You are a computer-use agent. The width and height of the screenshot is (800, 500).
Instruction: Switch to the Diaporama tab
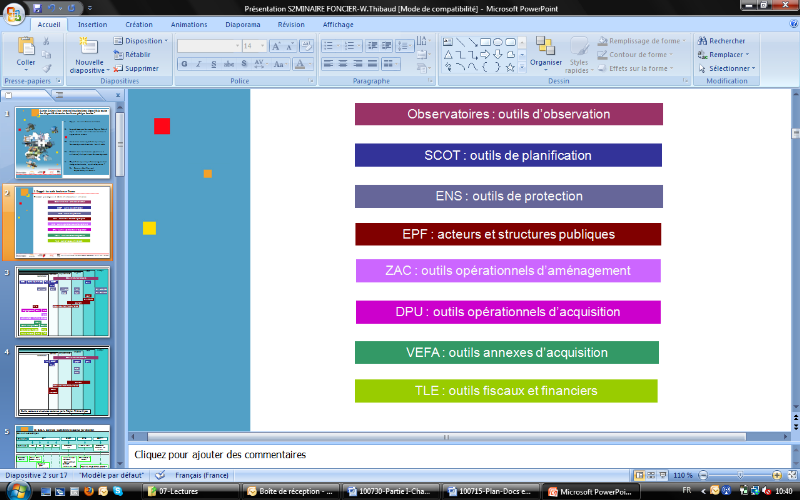pos(242,23)
